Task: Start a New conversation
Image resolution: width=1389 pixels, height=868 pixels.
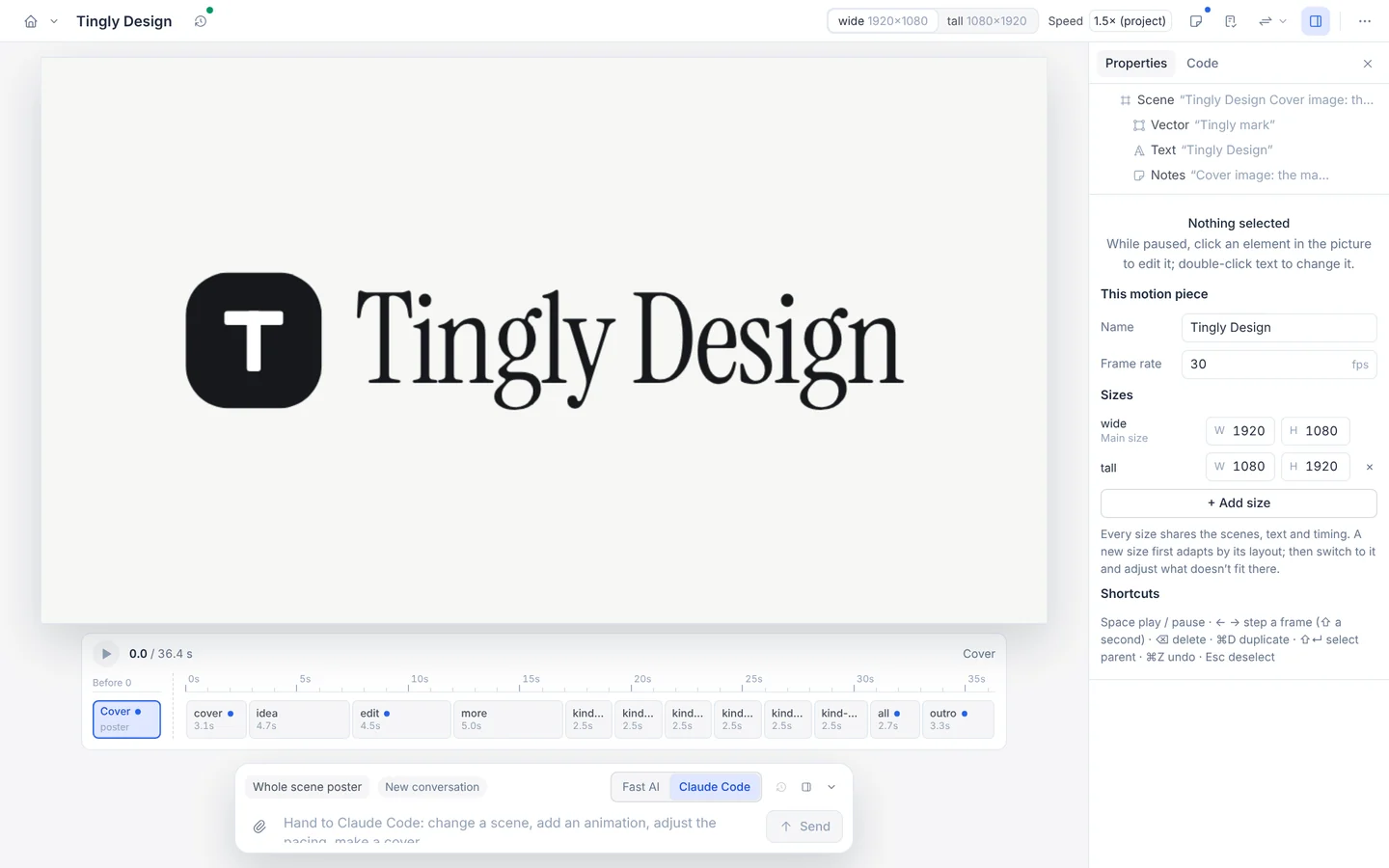Action: [432, 787]
